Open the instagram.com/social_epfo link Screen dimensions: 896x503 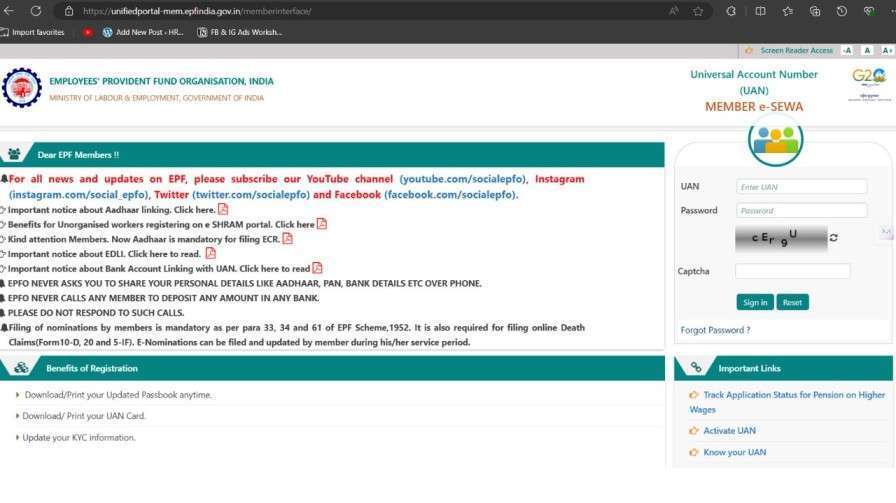click(78, 194)
